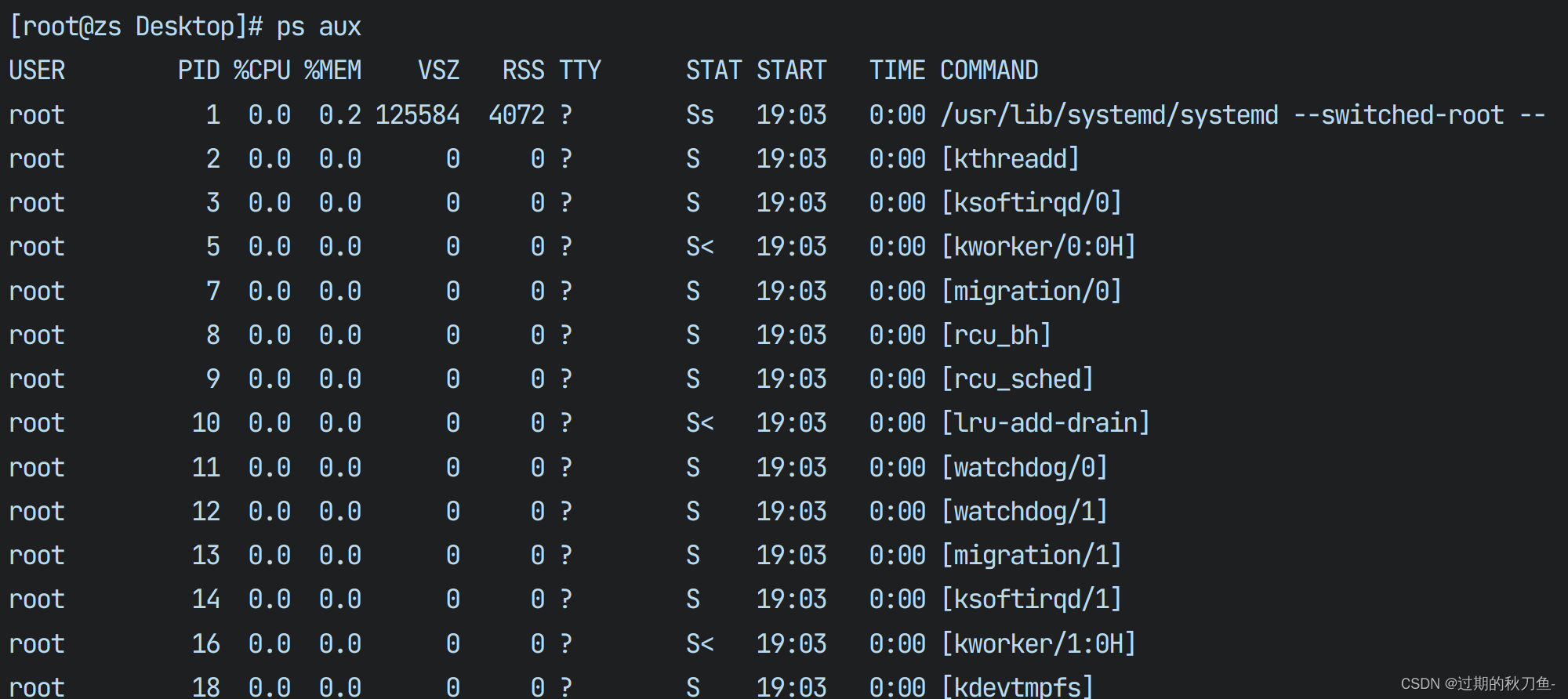Click PID 16 in the kworker/1:0H row
1568x699 pixels.
(205, 644)
